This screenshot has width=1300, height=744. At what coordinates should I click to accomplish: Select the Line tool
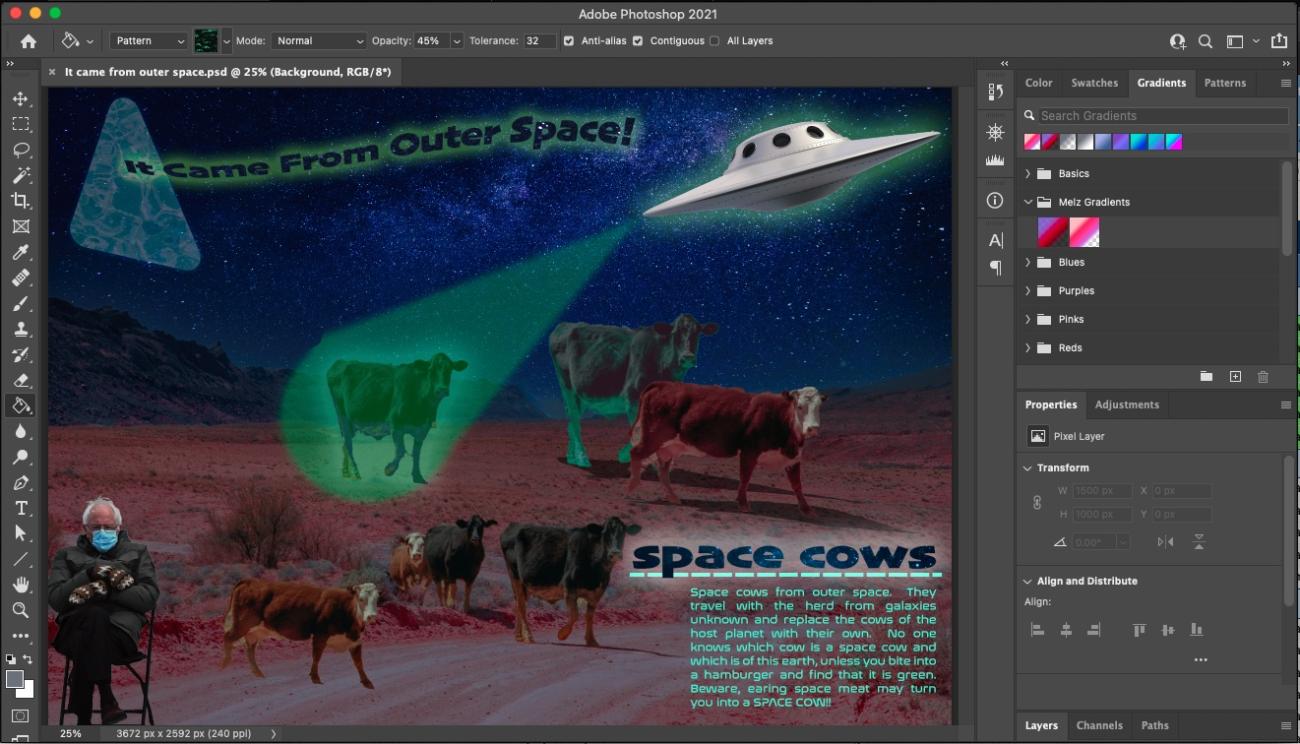point(21,559)
